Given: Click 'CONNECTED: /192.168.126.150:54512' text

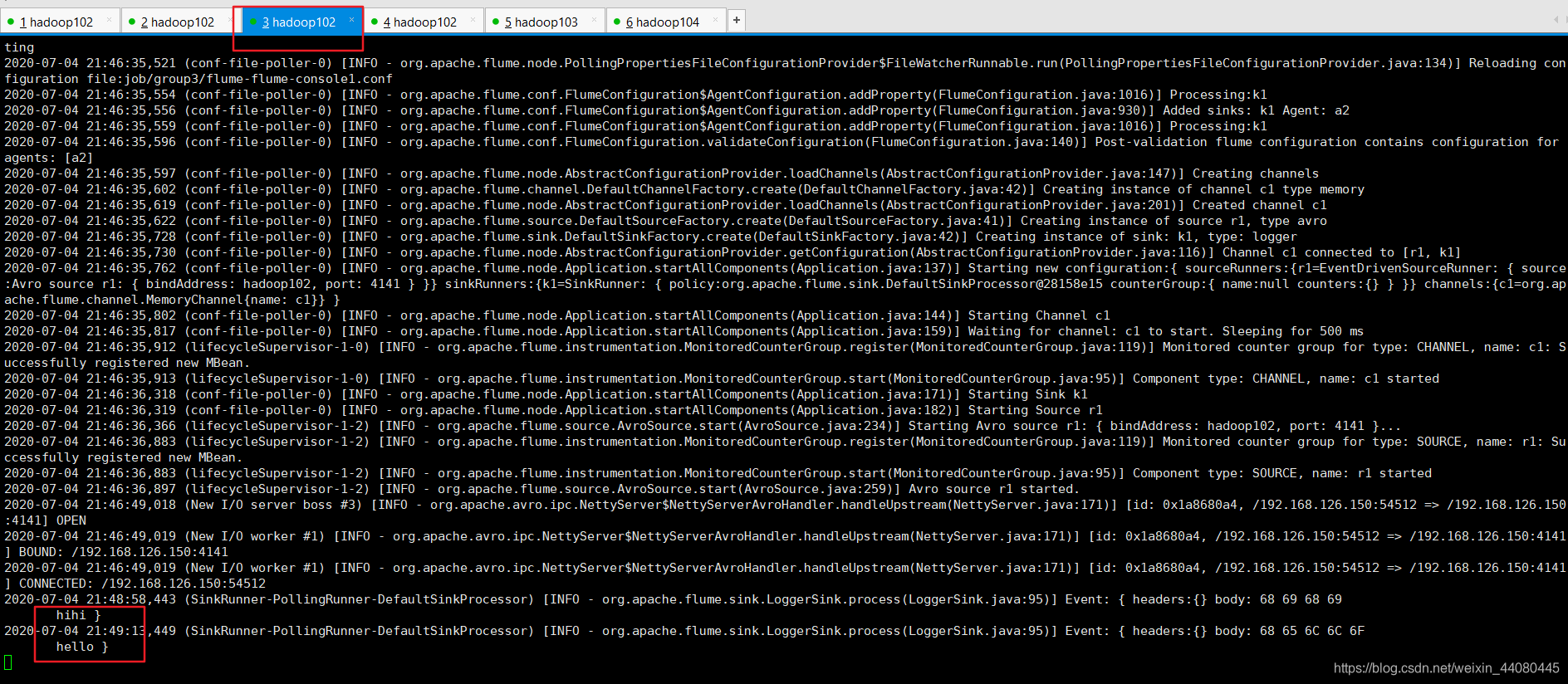Looking at the screenshot, I should pyautogui.click(x=142, y=584).
